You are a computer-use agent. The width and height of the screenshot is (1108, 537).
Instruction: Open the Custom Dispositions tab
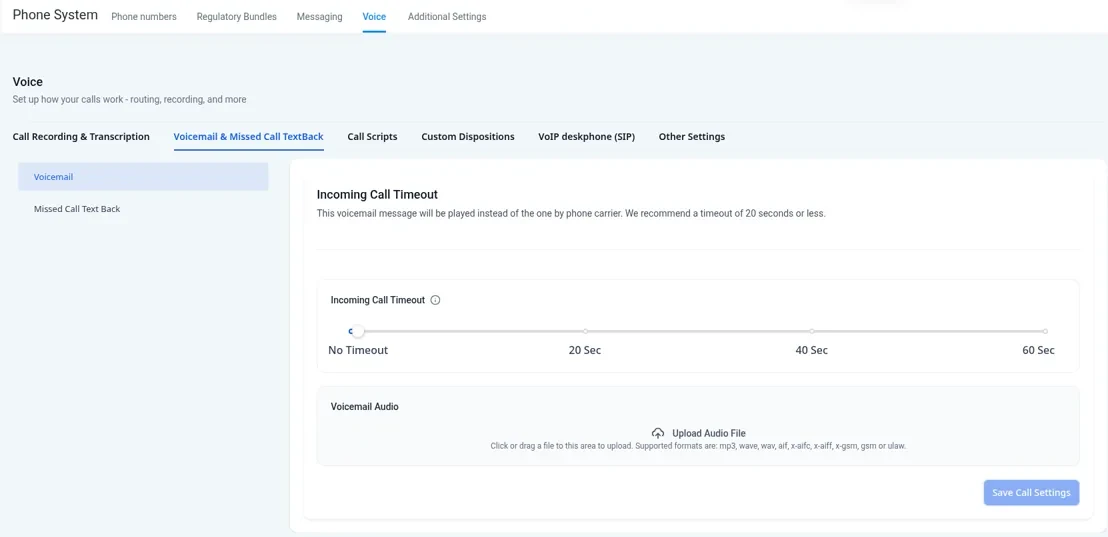(468, 136)
